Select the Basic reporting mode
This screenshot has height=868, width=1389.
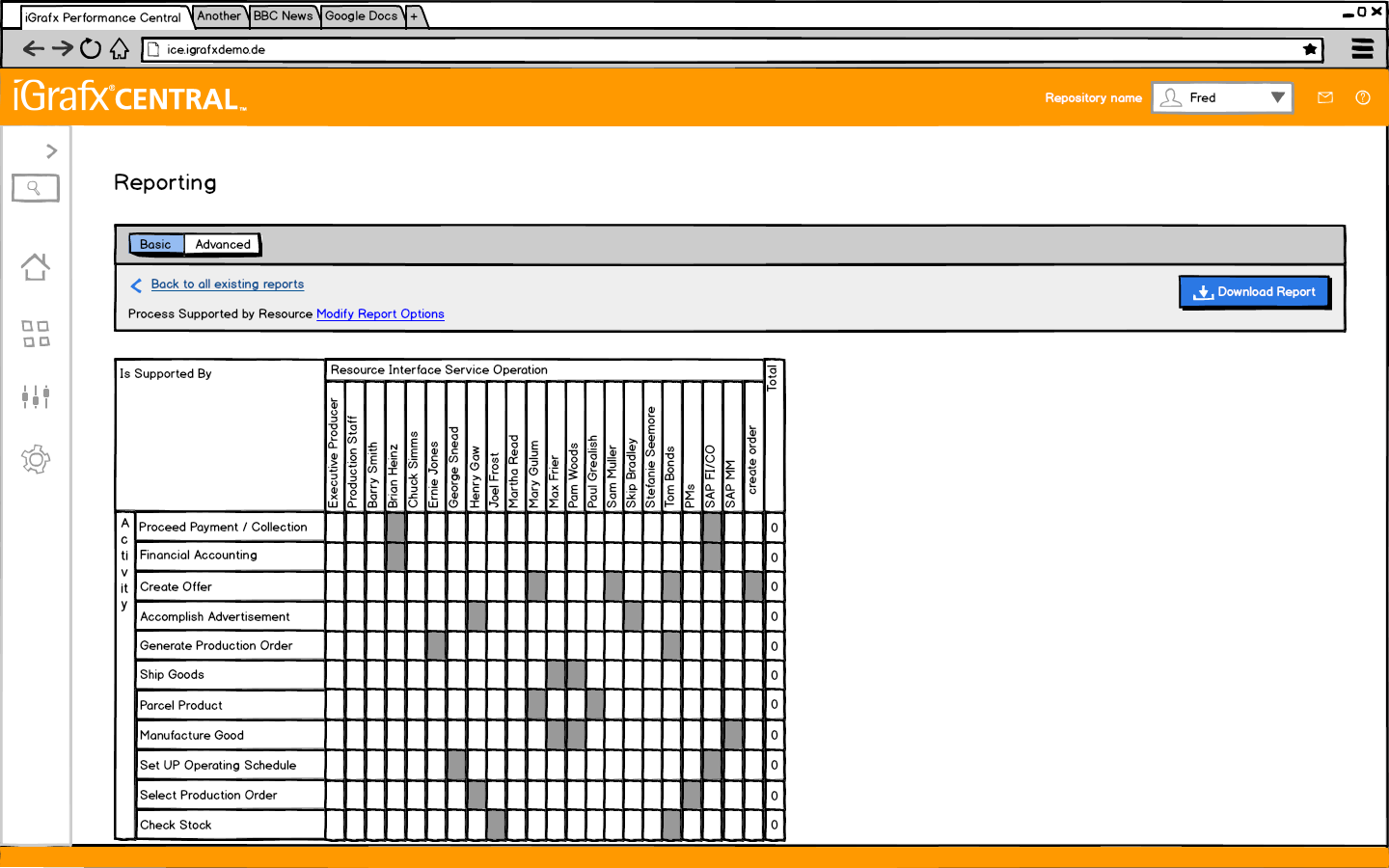(156, 244)
